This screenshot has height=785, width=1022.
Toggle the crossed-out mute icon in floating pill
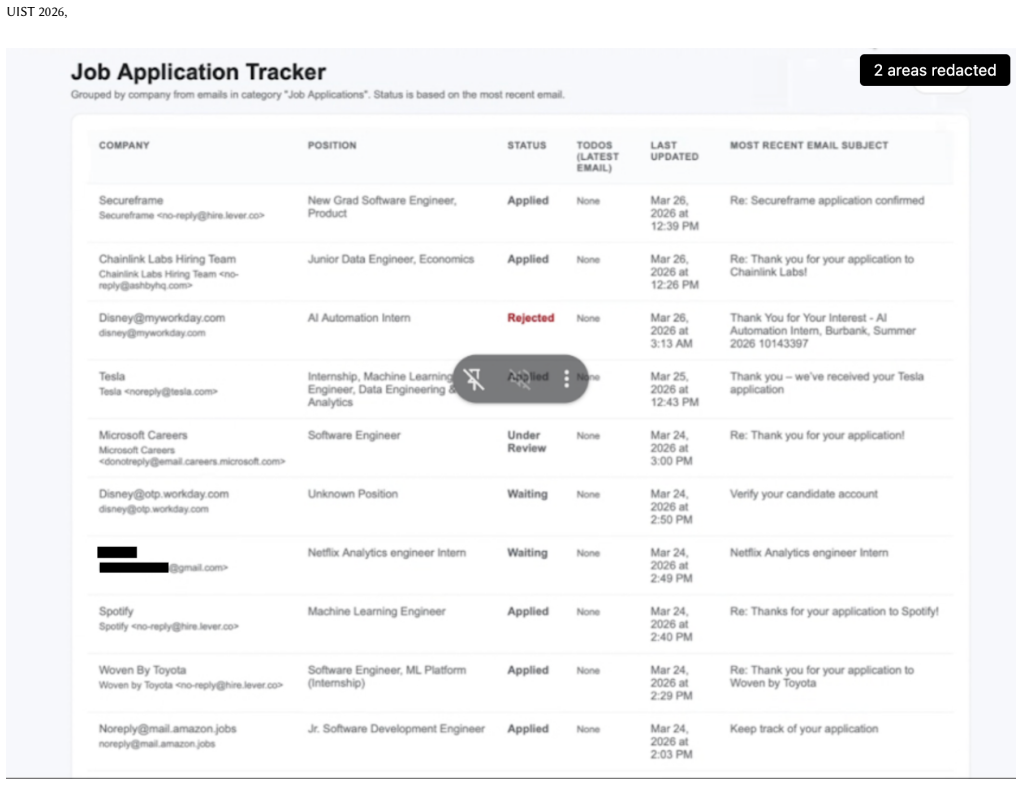point(520,379)
